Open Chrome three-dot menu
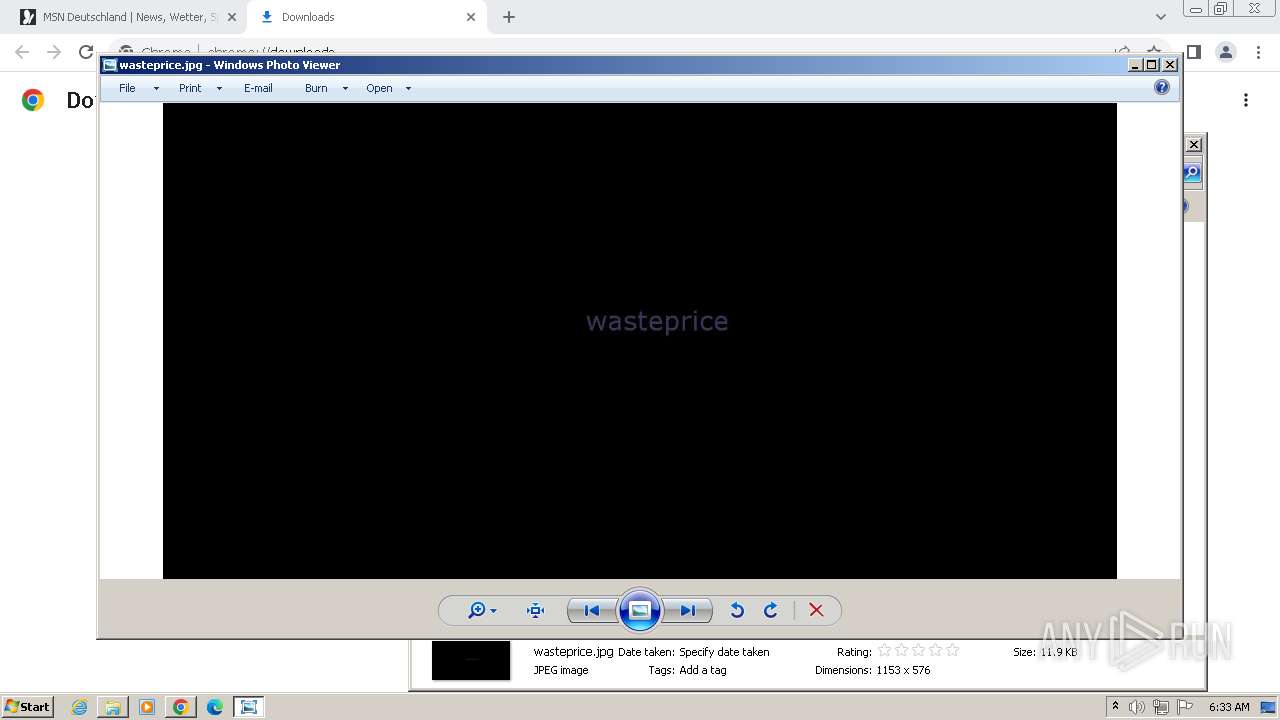 [1258, 52]
